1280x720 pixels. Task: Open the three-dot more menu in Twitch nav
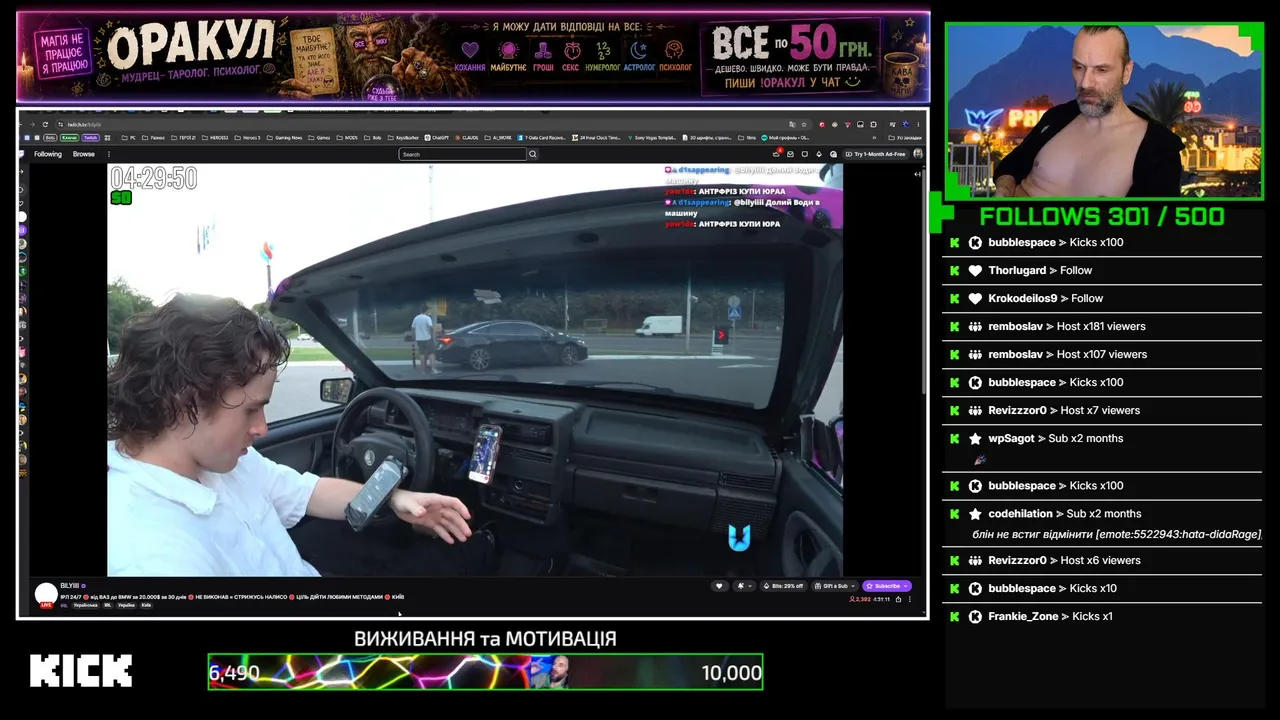109,154
